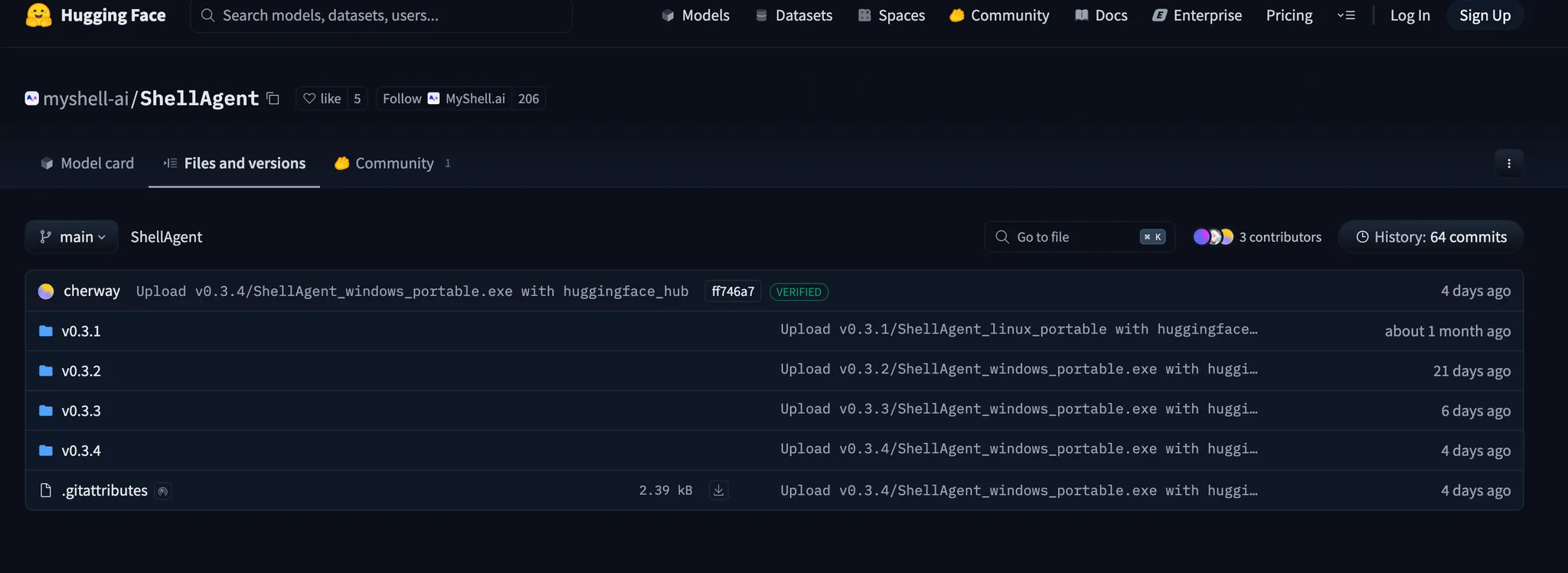Click the myshell-ai organization avatar icon
Image resolution: width=1568 pixels, height=573 pixels.
coord(31,99)
